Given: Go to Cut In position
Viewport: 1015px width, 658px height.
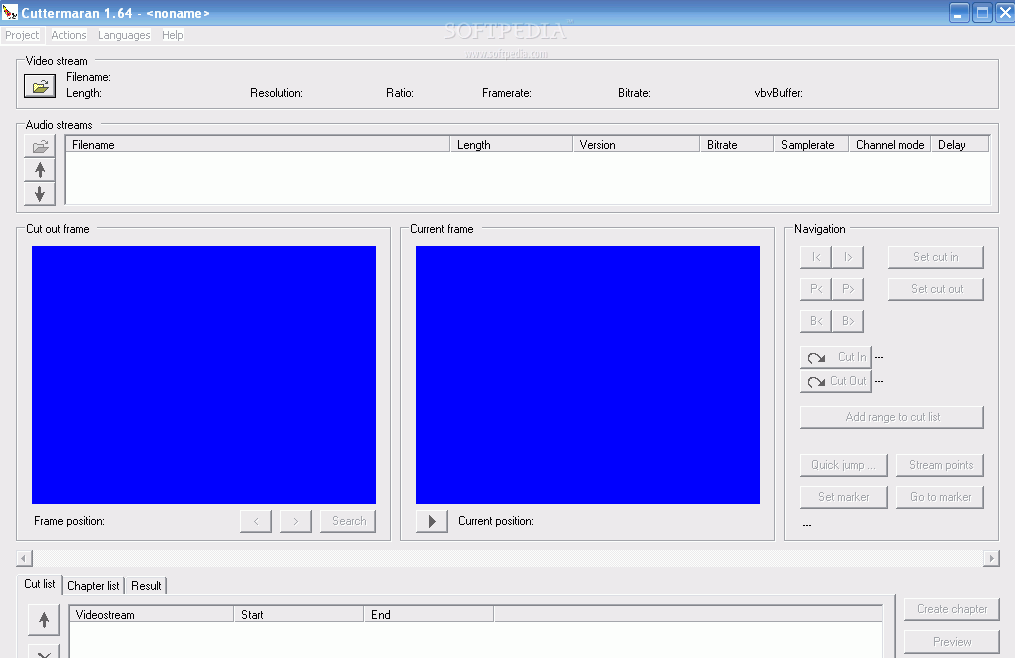Looking at the screenshot, I should [x=836, y=357].
